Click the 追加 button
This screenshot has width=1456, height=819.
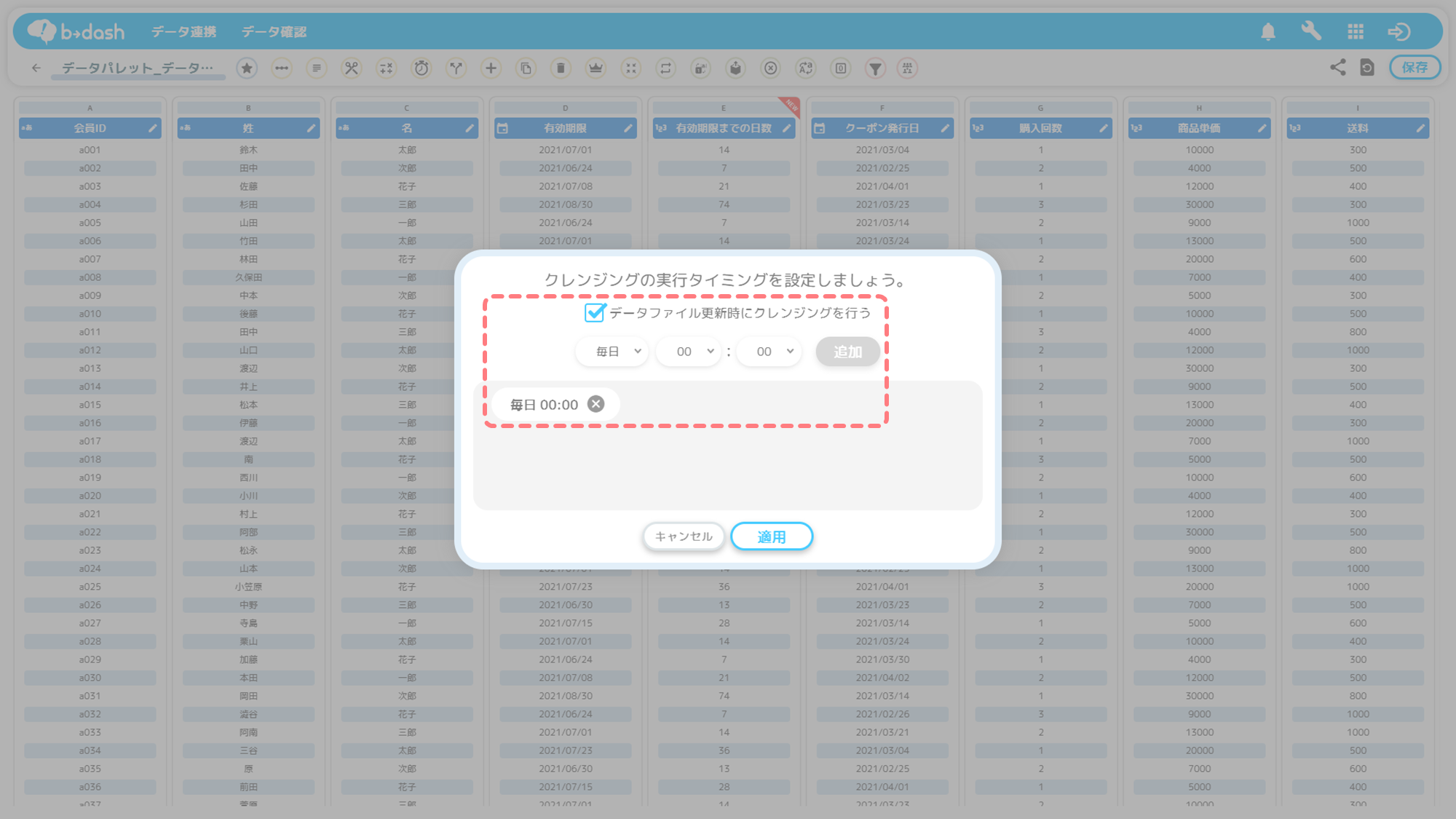point(847,352)
